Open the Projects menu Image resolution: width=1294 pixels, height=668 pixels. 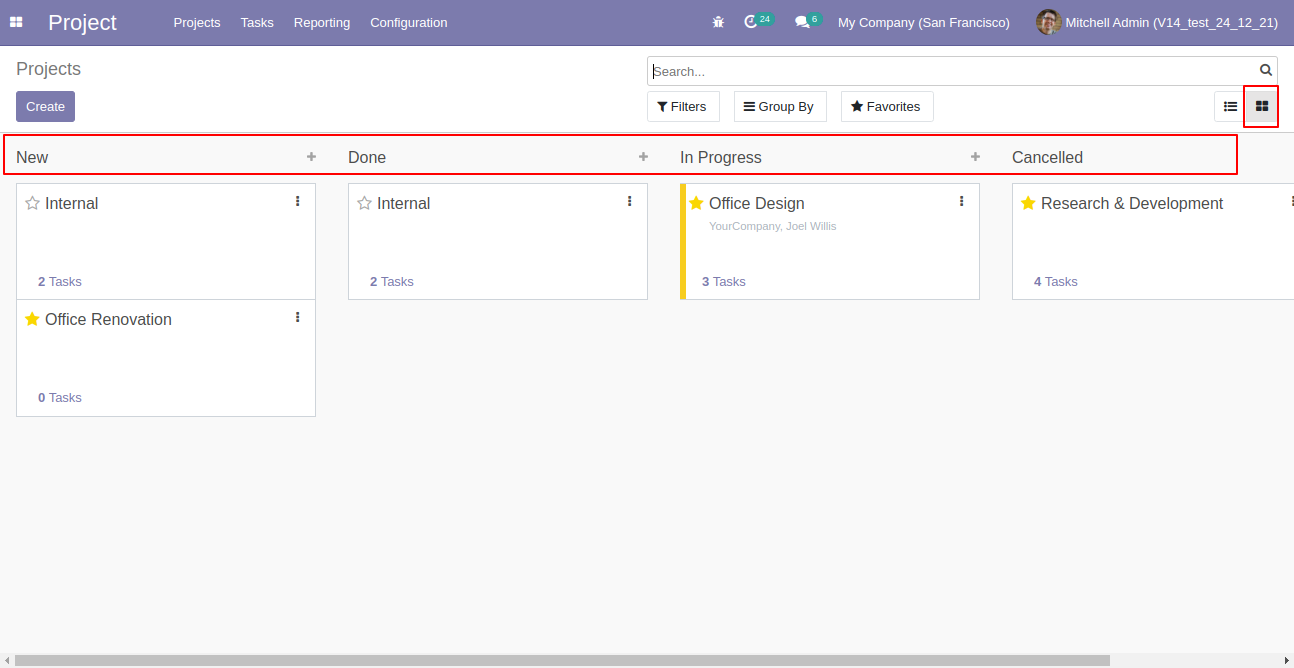pos(197,22)
